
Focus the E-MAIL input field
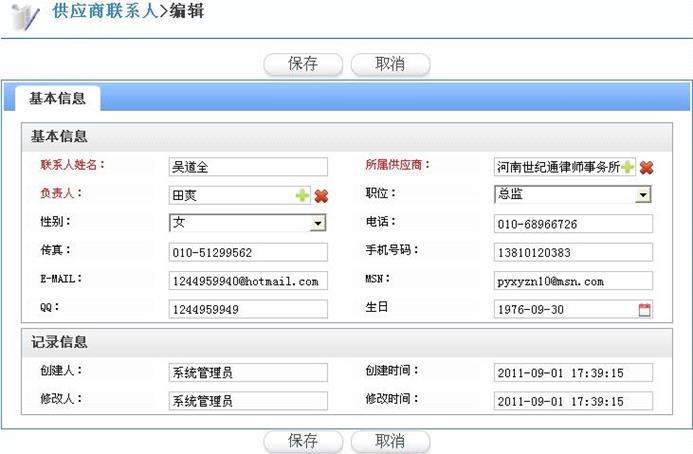pos(248,281)
